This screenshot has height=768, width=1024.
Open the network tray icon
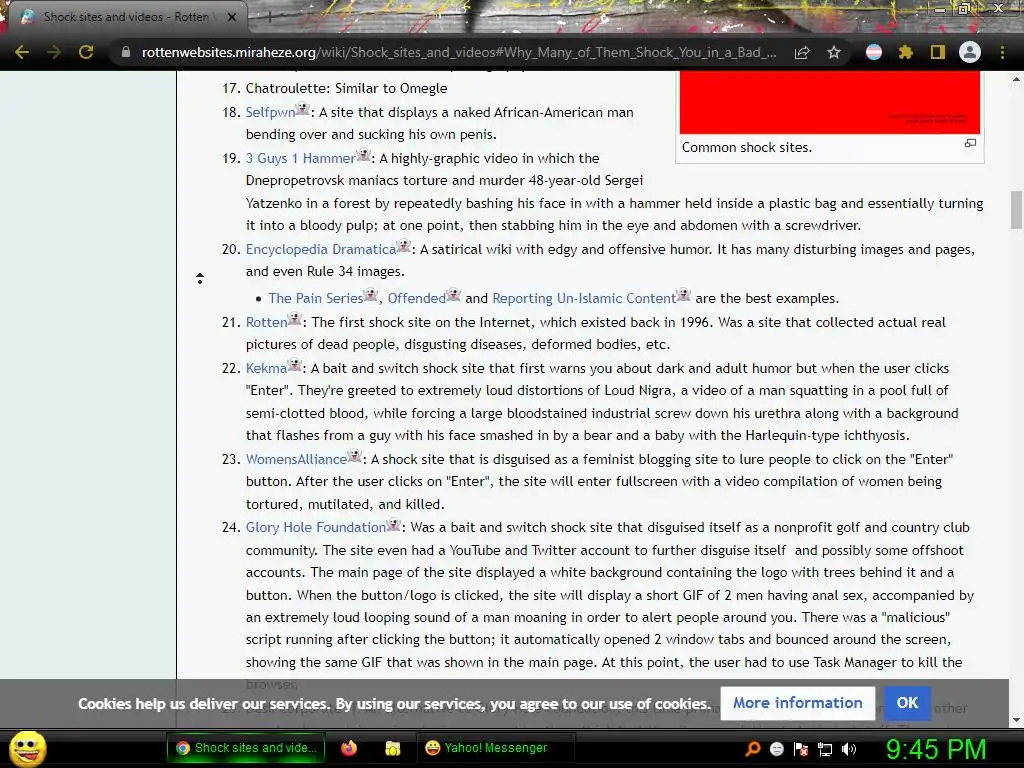tap(825, 748)
